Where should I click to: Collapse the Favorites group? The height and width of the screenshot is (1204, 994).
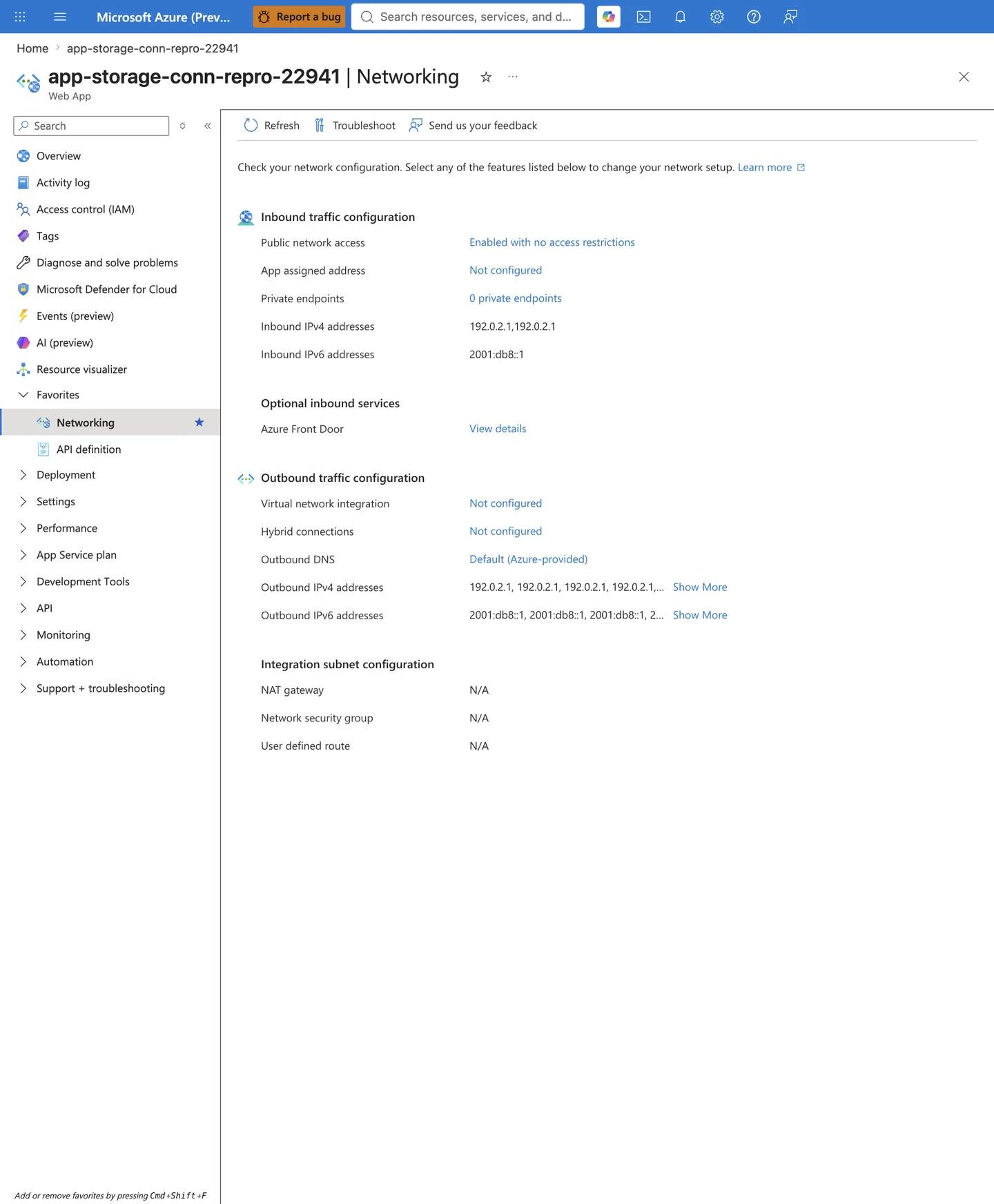23,395
